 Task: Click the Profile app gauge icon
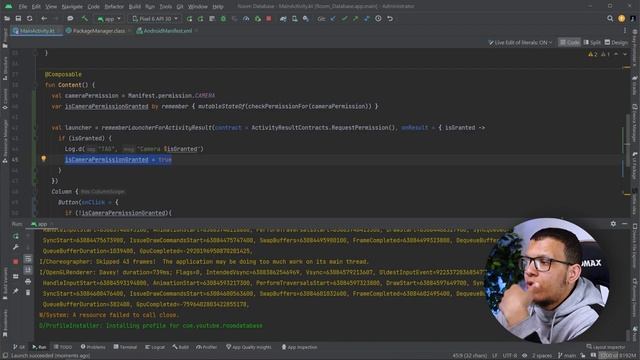(x=246, y=19)
